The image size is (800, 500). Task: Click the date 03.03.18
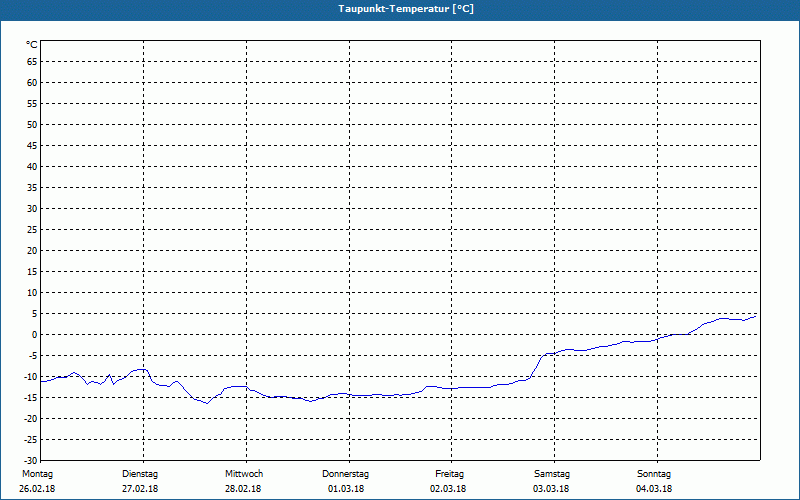tap(551, 489)
